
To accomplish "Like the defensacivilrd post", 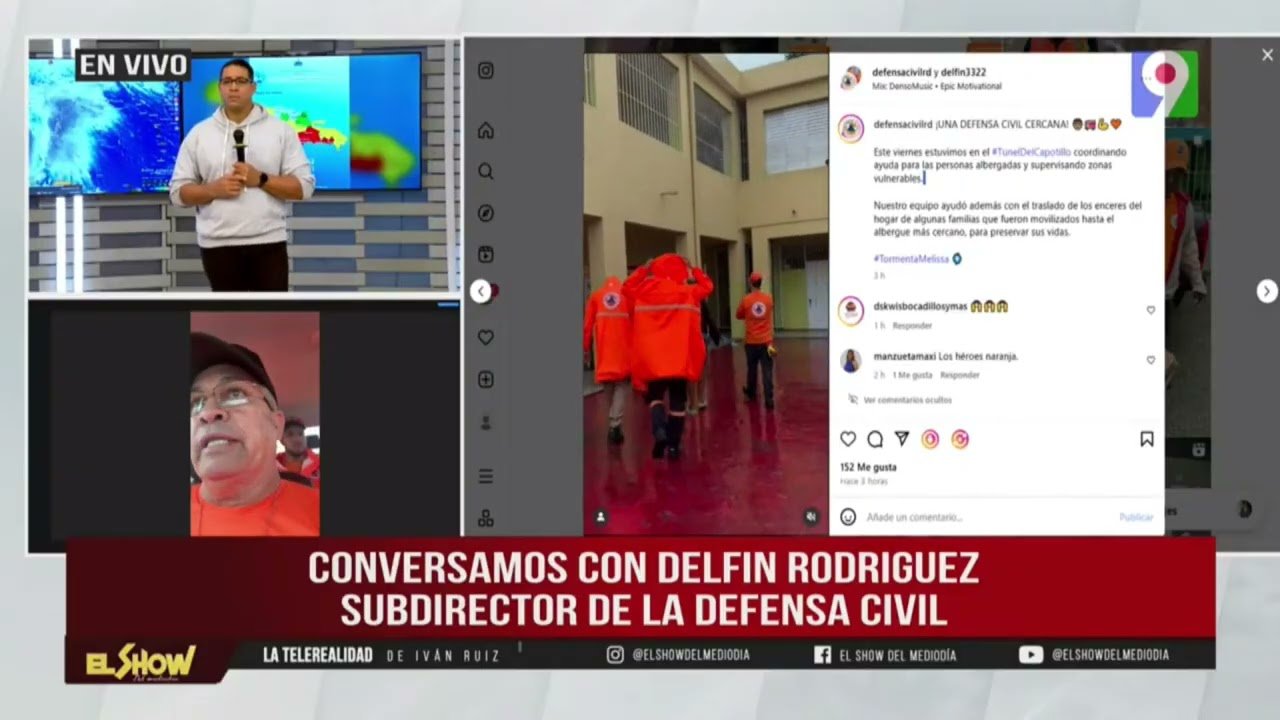I will click(x=848, y=439).
